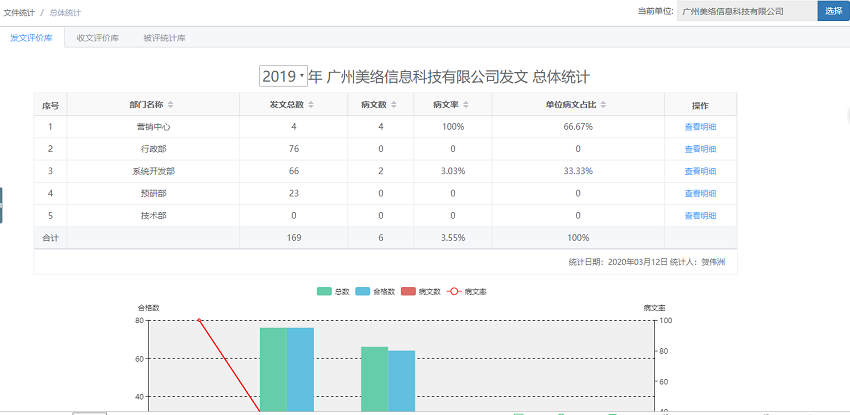The image size is (850, 415).
Task: Click the blue 选择 button
Action: pyautogui.click(x=833, y=11)
